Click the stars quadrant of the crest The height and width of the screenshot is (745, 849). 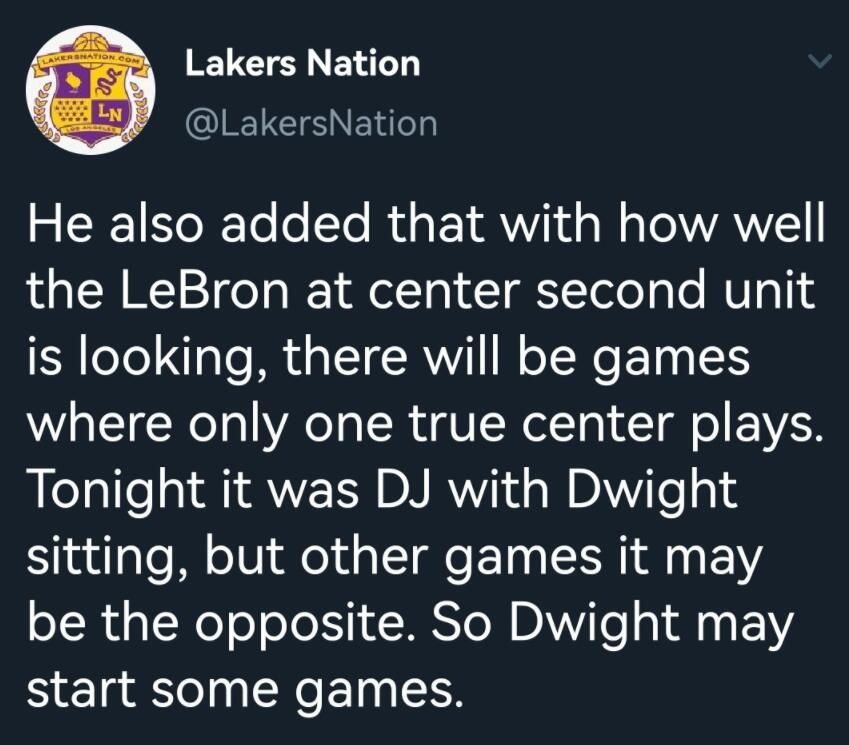pos(74,113)
